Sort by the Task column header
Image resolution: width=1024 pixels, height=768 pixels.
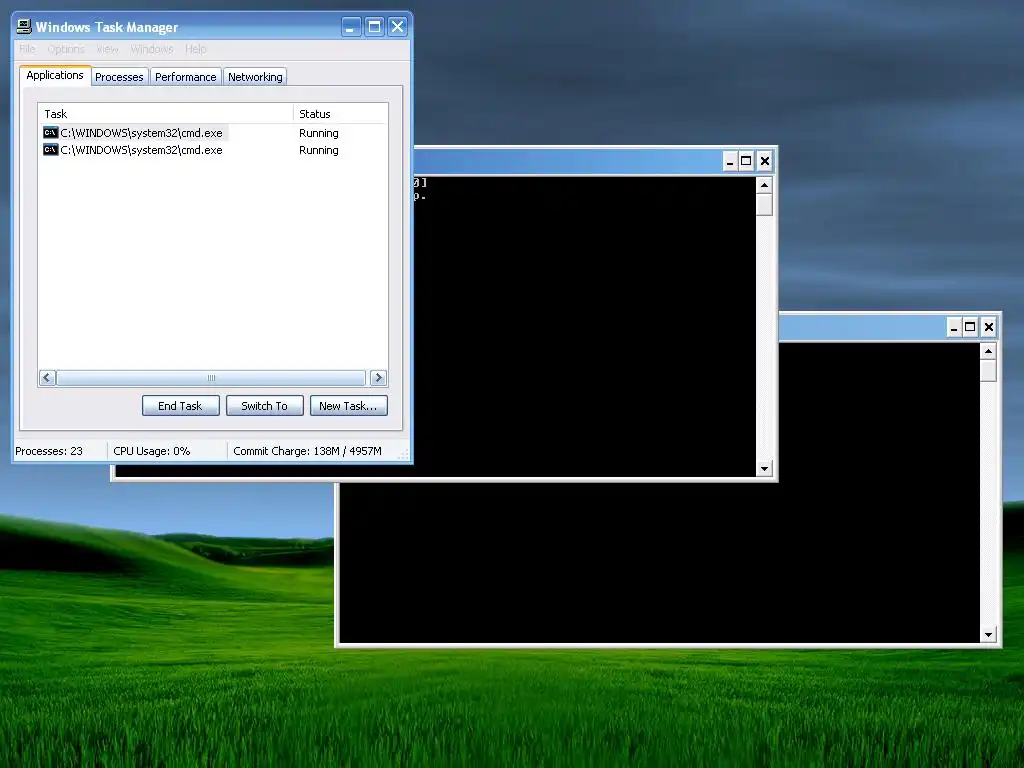tap(166, 114)
